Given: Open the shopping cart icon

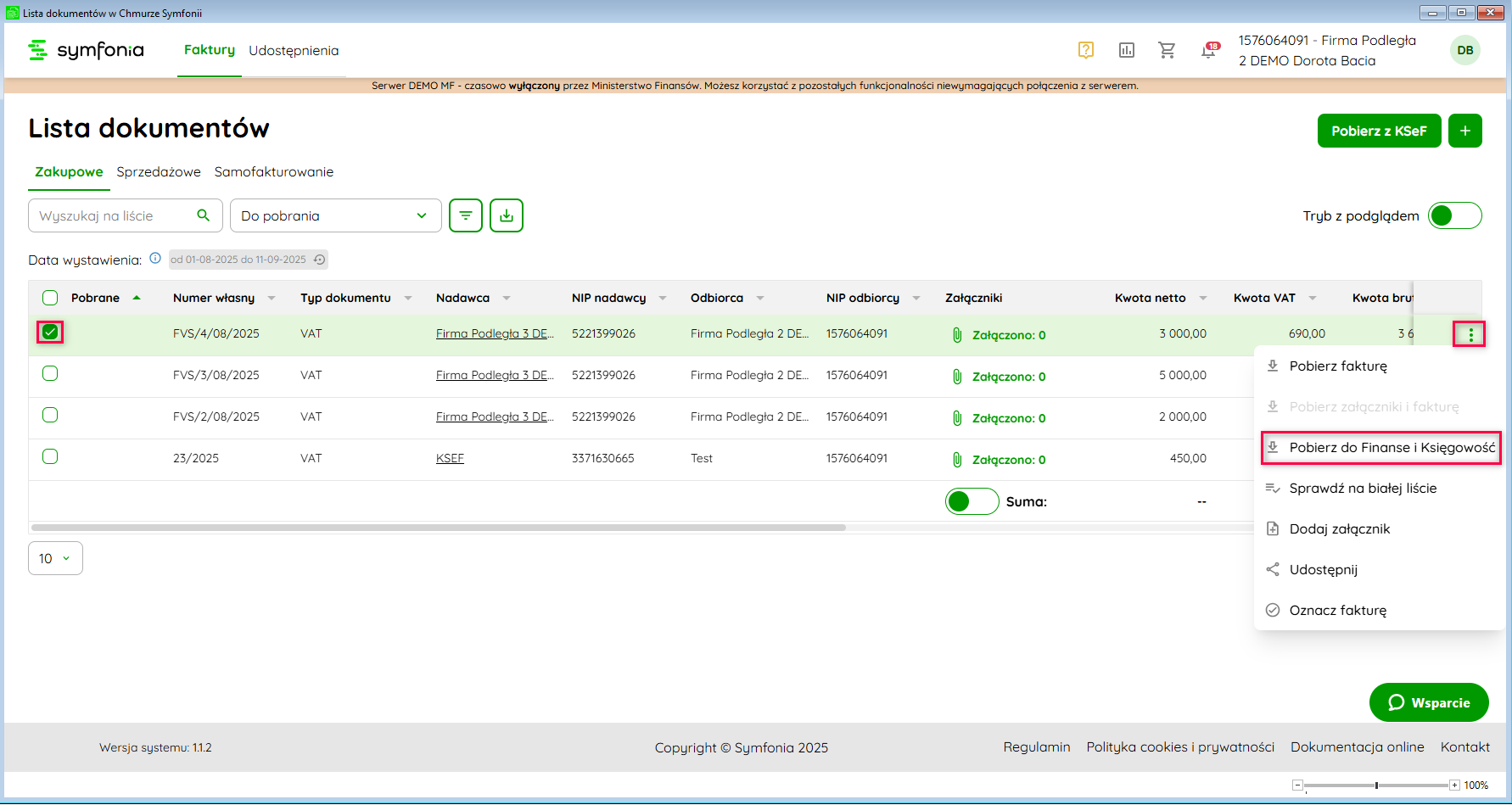Looking at the screenshot, I should click(x=1167, y=50).
